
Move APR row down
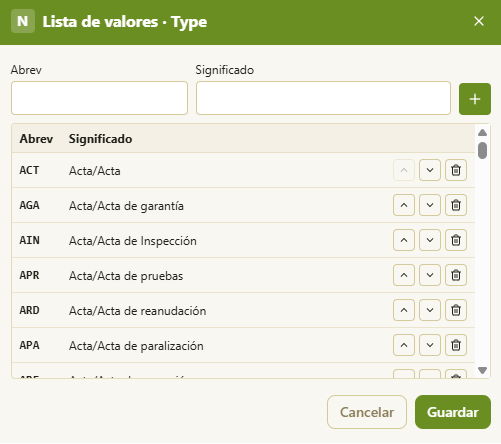430,275
